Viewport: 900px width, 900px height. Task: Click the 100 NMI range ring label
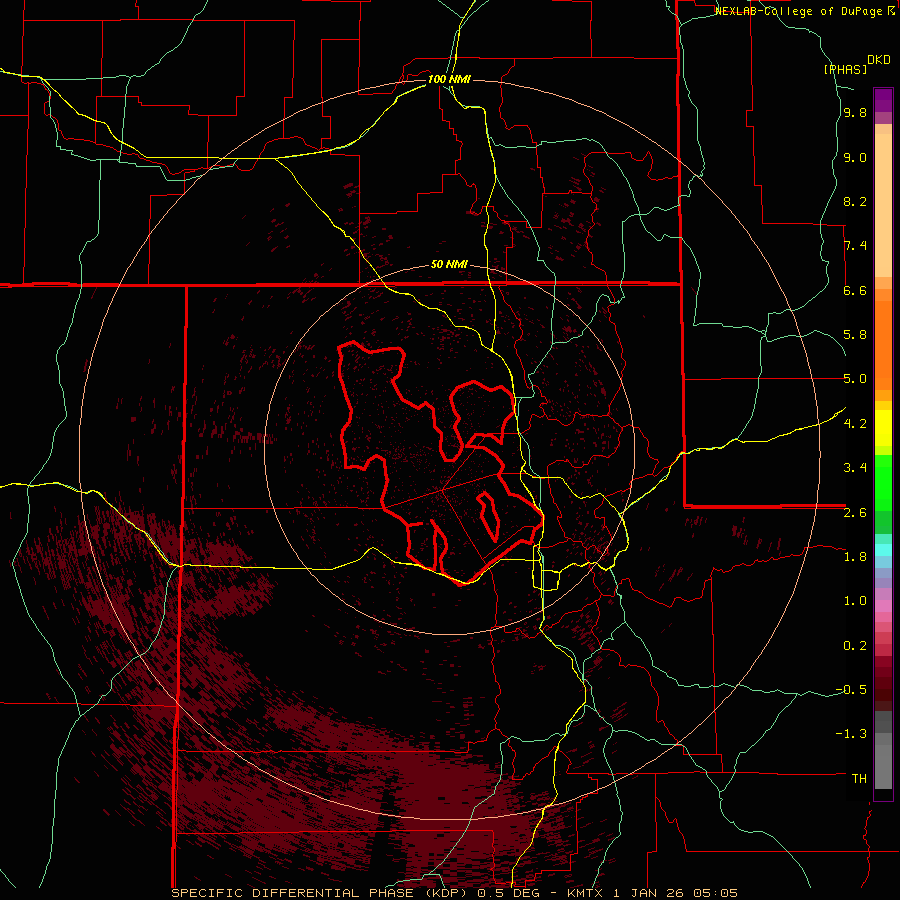coord(449,79)
